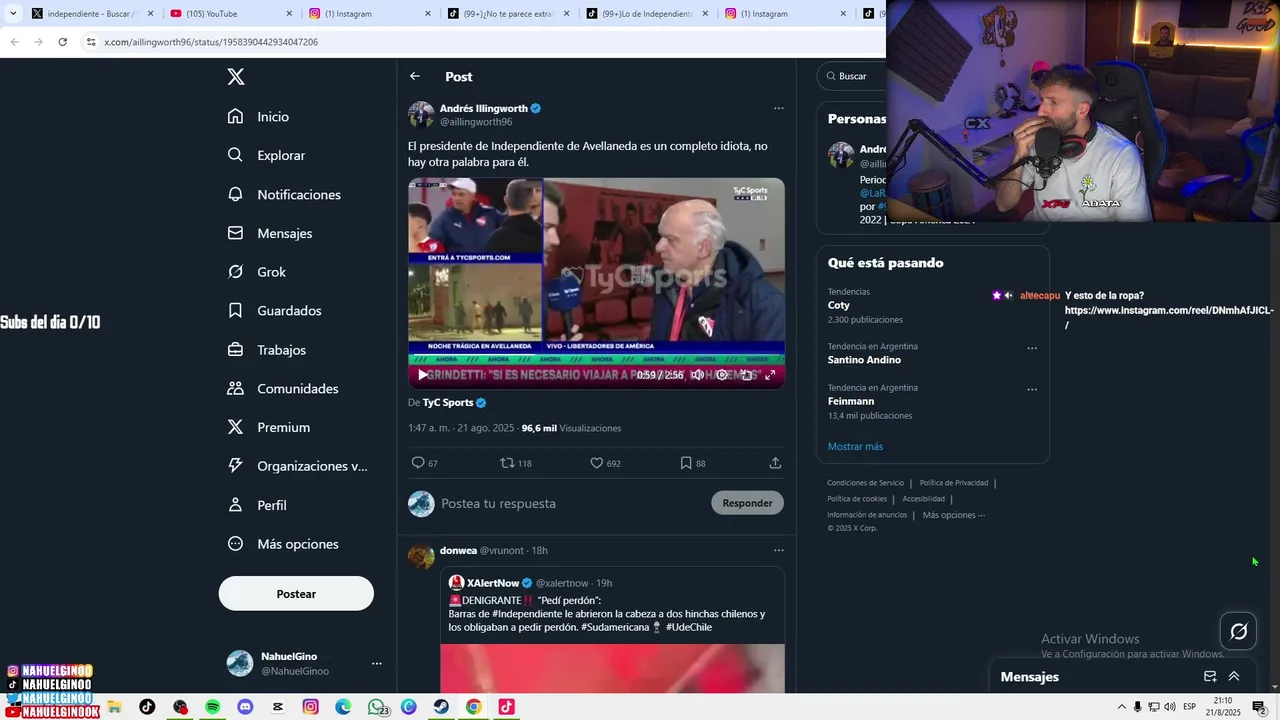Viewport: 1280px width, 720px height.
Task: Open WhatsApp from the taskbar
Action: click(x=376, y=707)
